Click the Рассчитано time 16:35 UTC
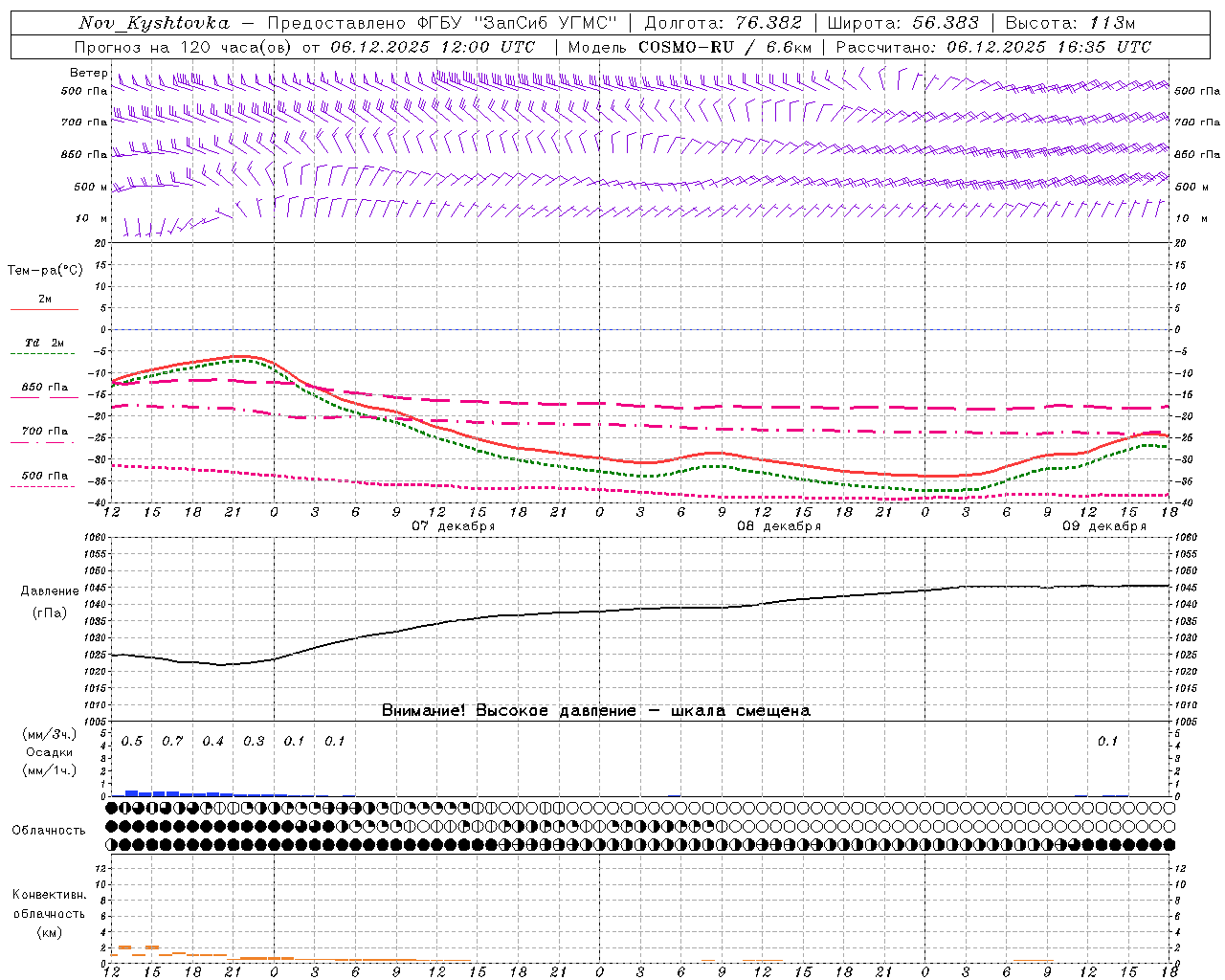Screen dimensions: 1225x980 coord(1104,47)
